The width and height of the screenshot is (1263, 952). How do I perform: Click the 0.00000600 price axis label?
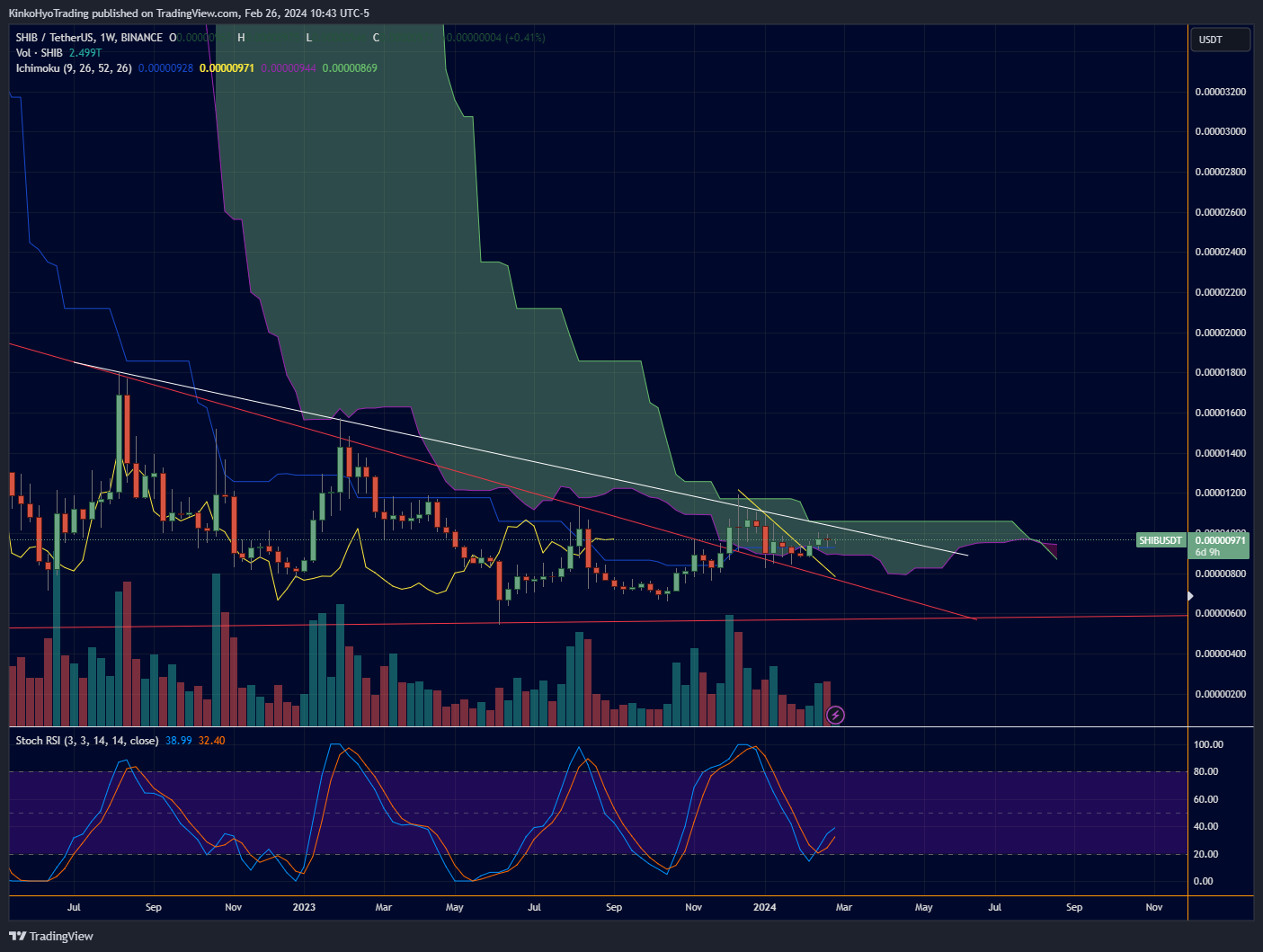(x=1221, y=613)
